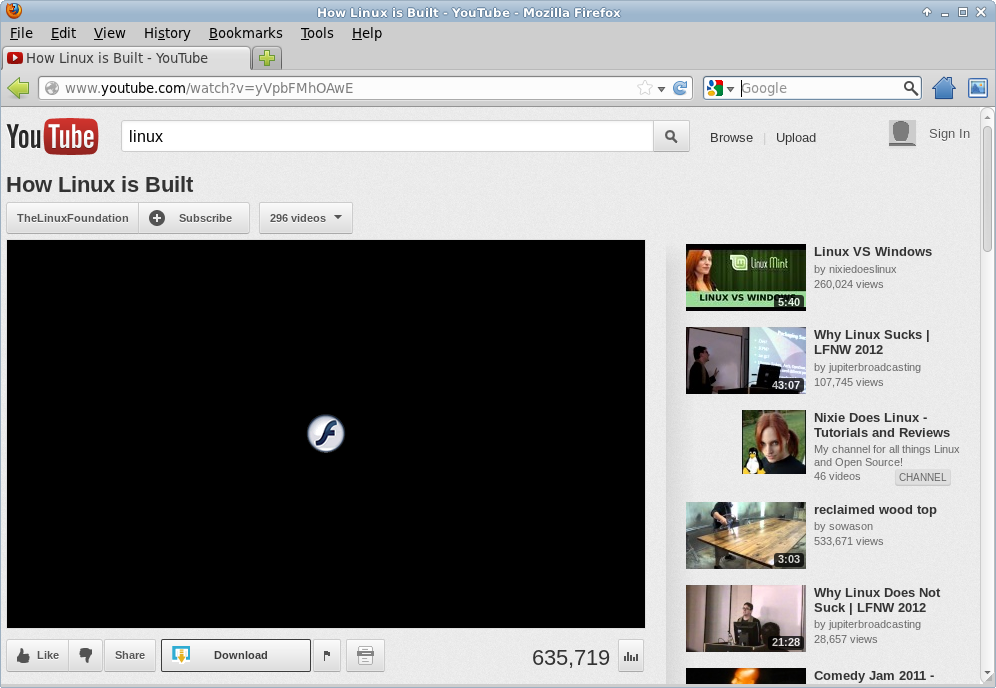This screenshot has width=996, height=688.
Task: Open Why Linux Sucks LFNW 2012 title
Action: tap(872, 342)
